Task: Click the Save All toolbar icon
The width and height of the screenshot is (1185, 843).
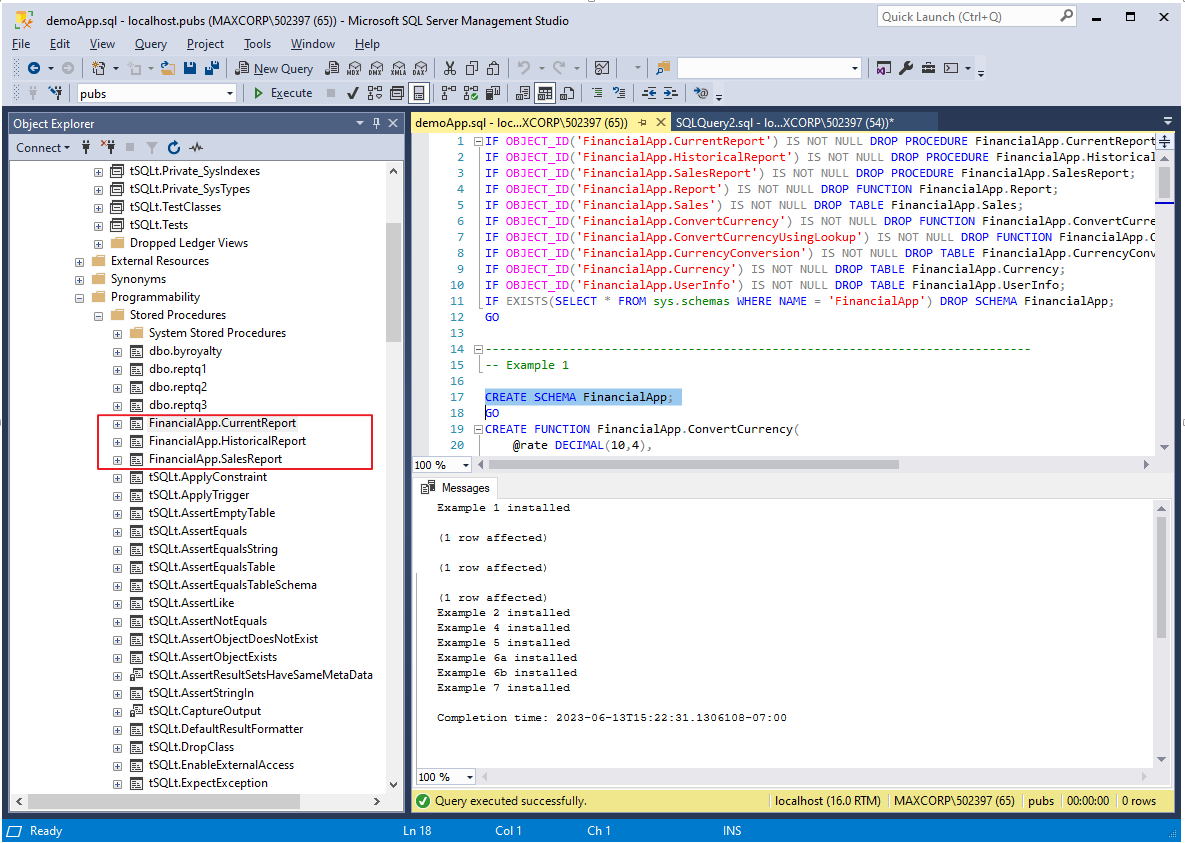Action: tap(211, 68)
